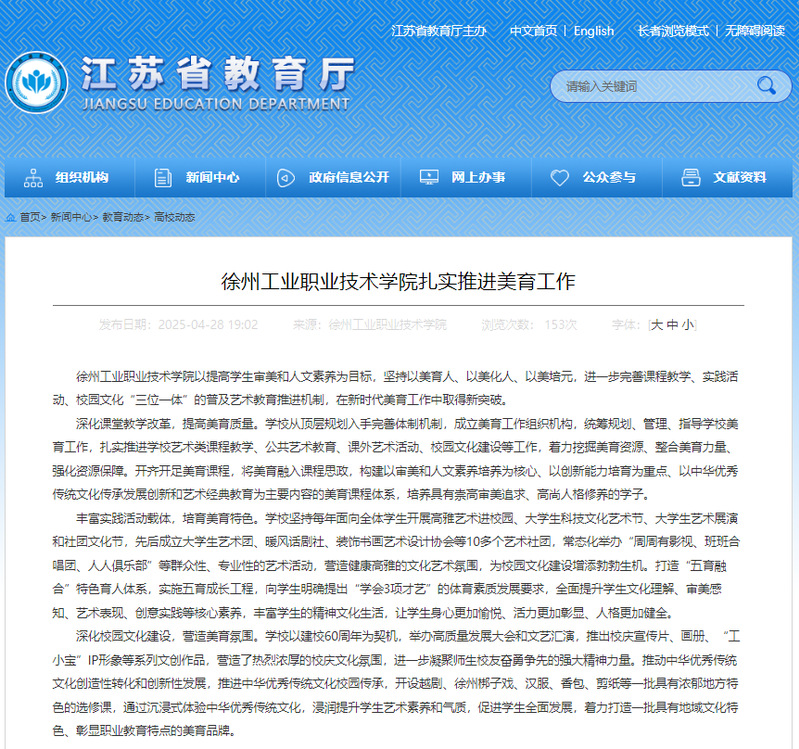Click the publish date 2025-04-28 19:02
The width and height of the screenshot is (799, 749).
coord(208,325)
